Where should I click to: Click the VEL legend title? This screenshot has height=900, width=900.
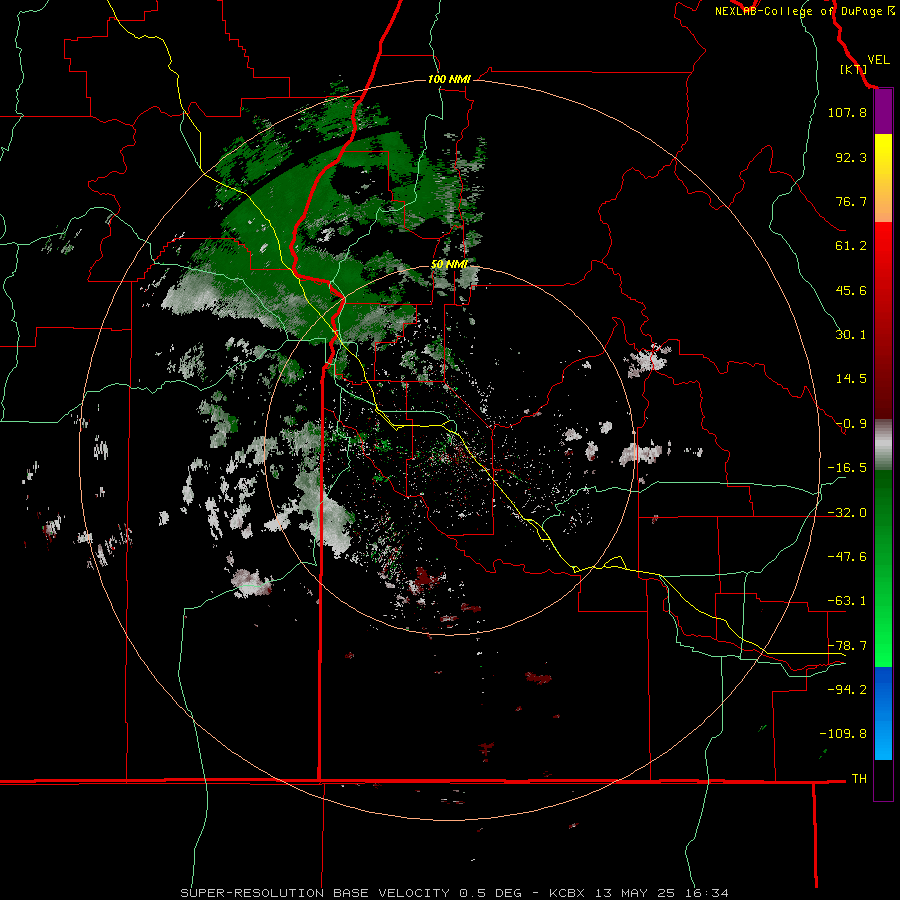tap(878, 60)
